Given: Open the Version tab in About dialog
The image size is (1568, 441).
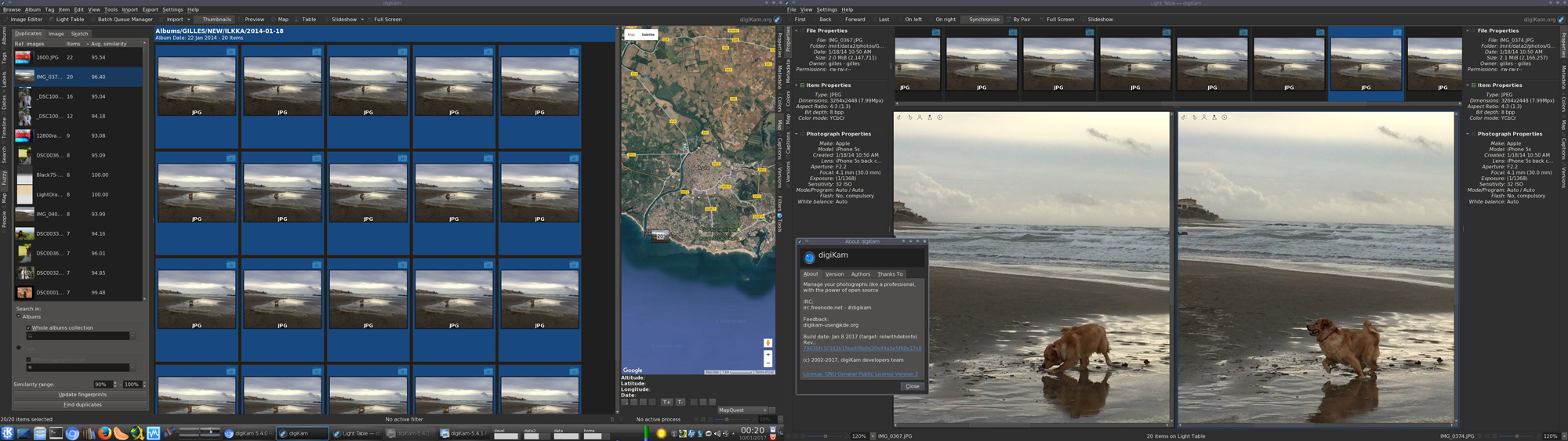Looking at the screenshot, I should [x=834, y=274].
